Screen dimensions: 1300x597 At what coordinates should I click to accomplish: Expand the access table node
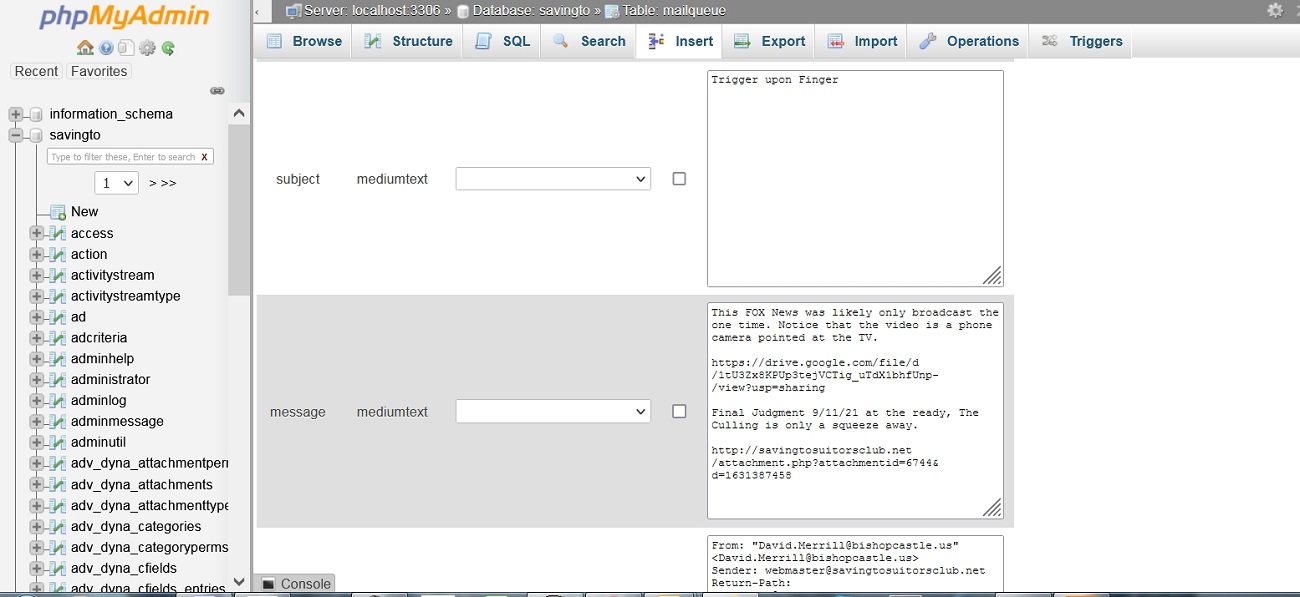[37, 233]
